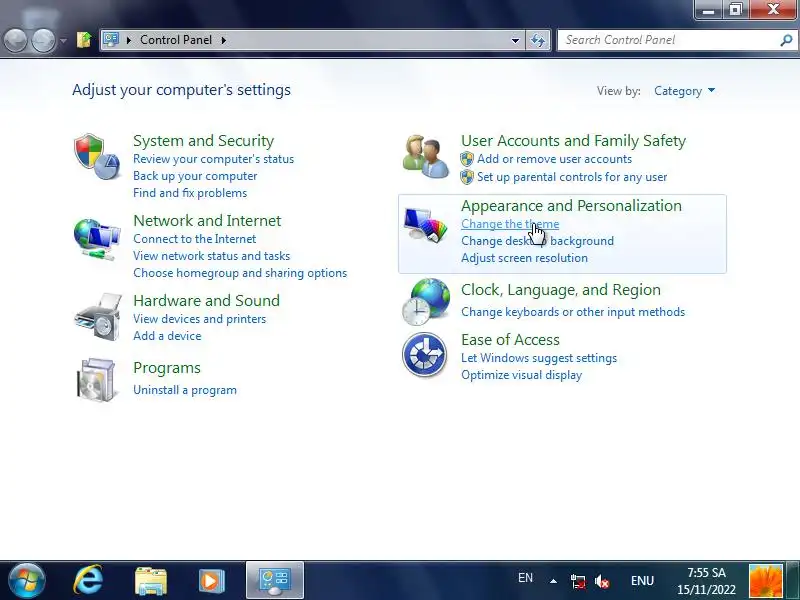Open Programs heading

(x=166, y=368)
